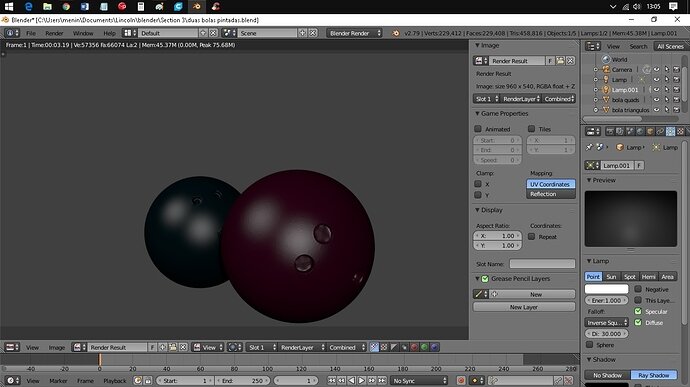Open the Info editor type selector

tap(12, 33)
